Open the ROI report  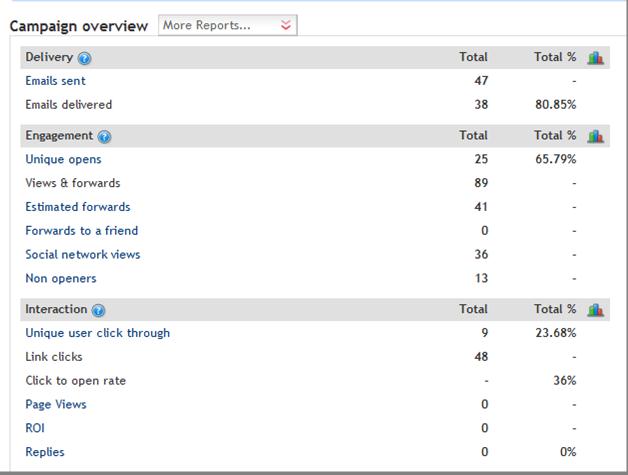tap(35, 428)
